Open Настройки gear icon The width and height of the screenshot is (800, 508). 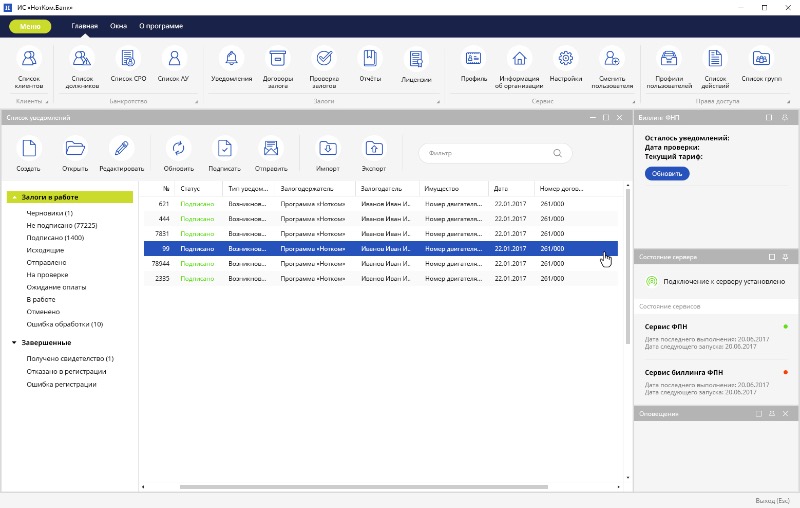click(x=566, y=59)
